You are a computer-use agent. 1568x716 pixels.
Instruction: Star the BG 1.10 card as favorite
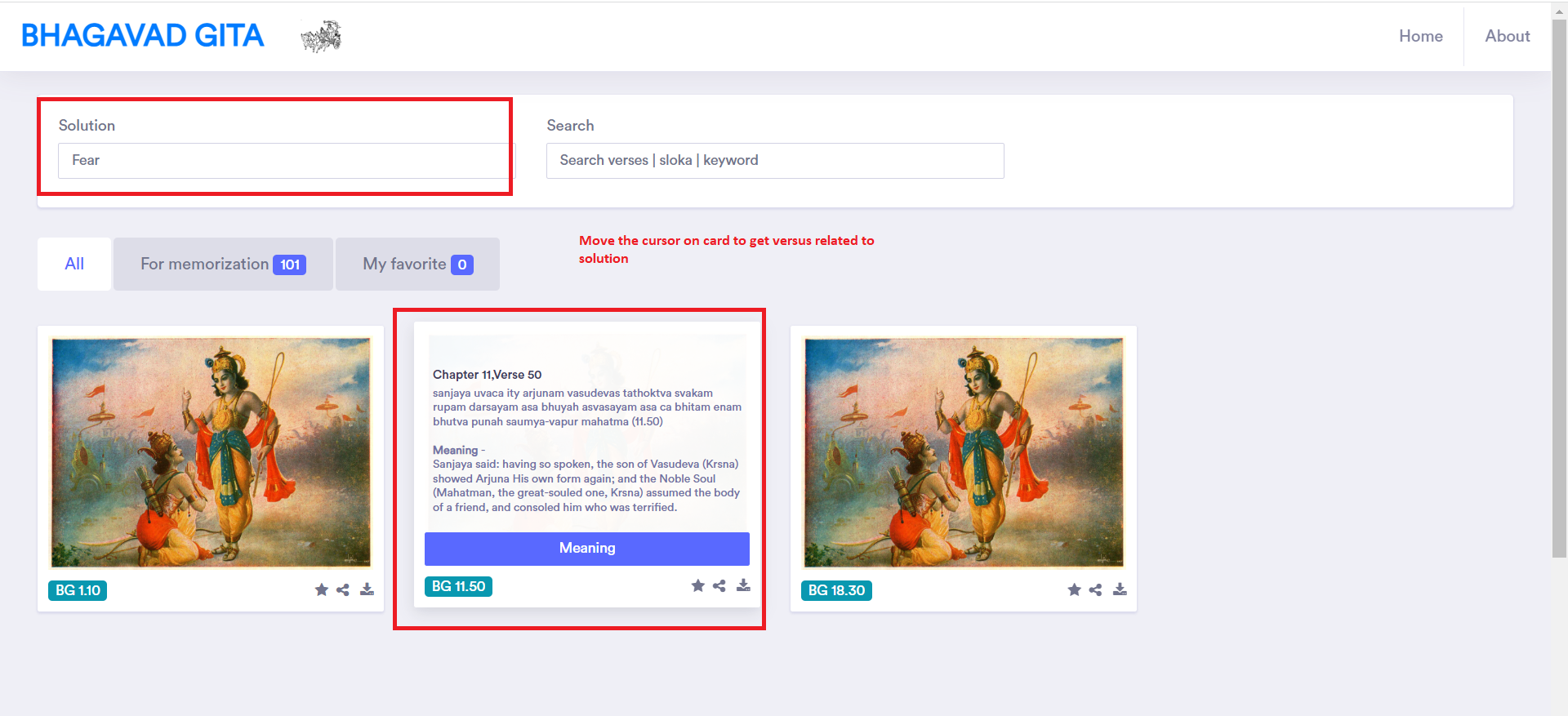click(x=322, y=589)
